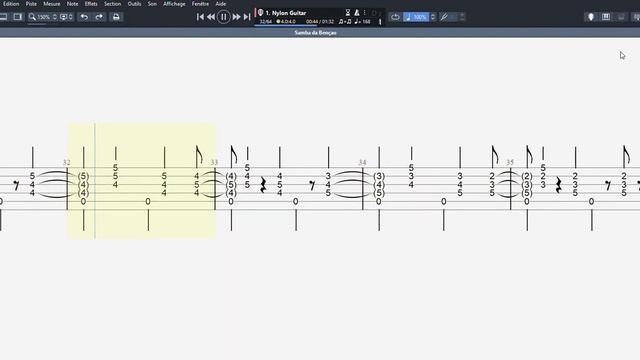The height and width of the screenshot is (360, 640).
Task: Open the Outils menu
Action: click(x=134, y=4)
